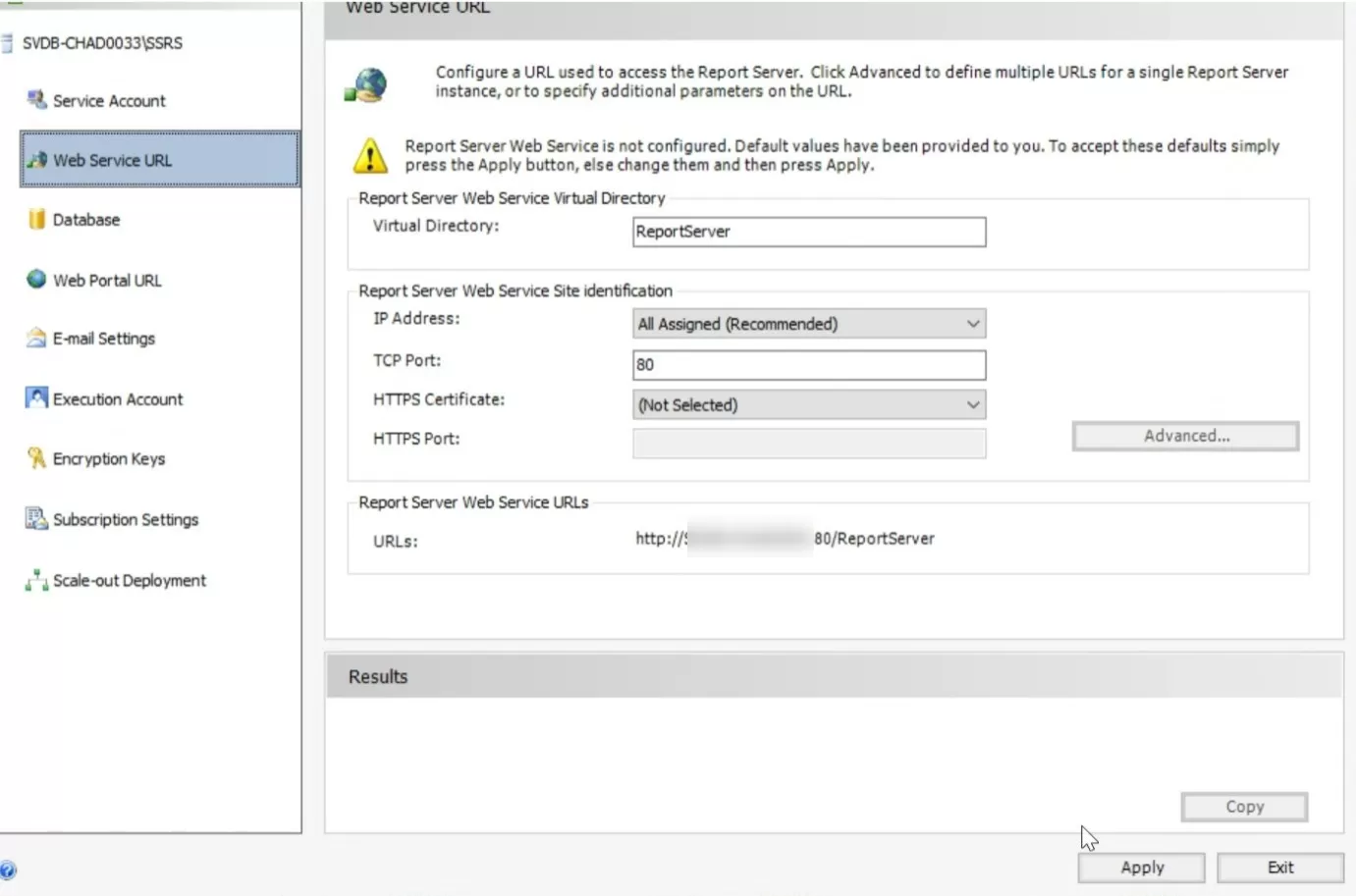Click the Apply button
Screen dimensions: 1356x896
pos(1141,868)
